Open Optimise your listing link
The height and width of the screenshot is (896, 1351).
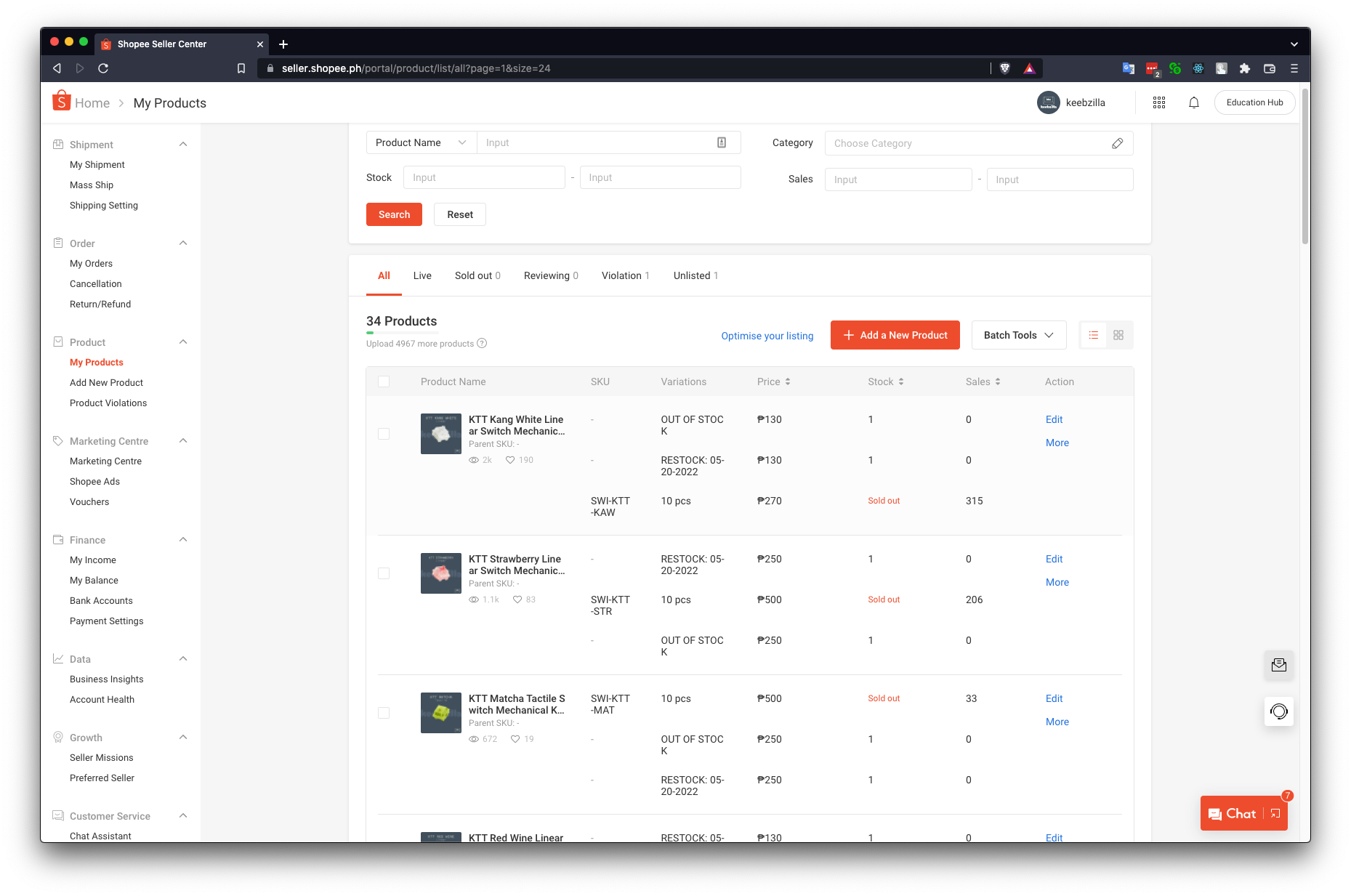[767, 336]
